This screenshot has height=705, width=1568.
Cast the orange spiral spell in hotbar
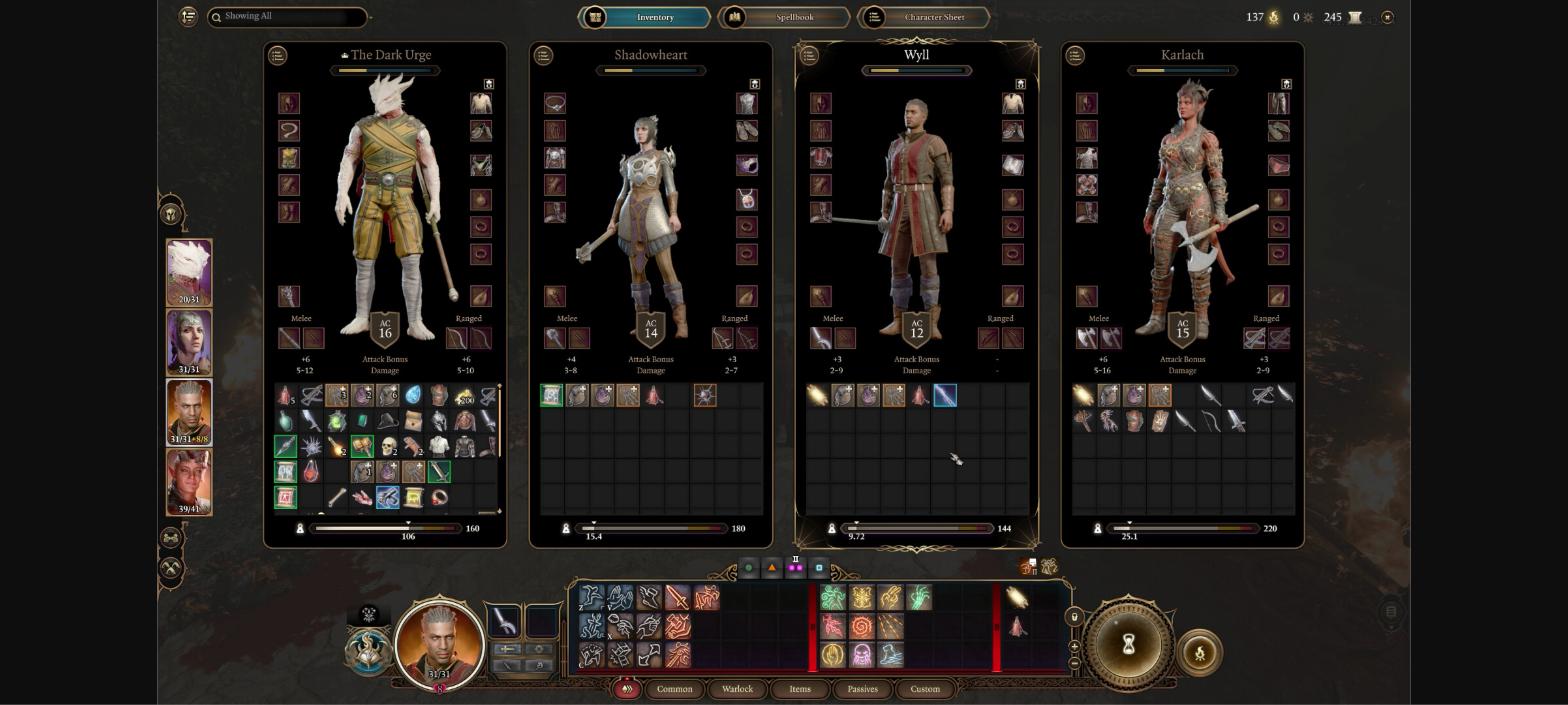(861, 627)
